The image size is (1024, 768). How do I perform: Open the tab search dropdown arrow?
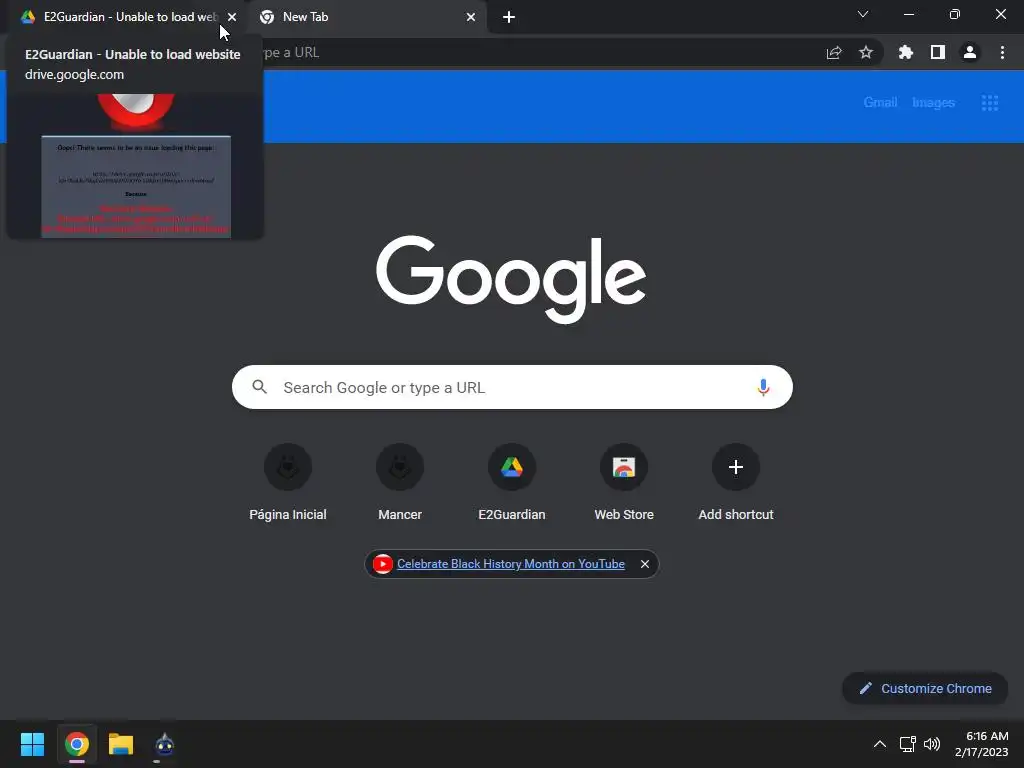pos(863,14)
